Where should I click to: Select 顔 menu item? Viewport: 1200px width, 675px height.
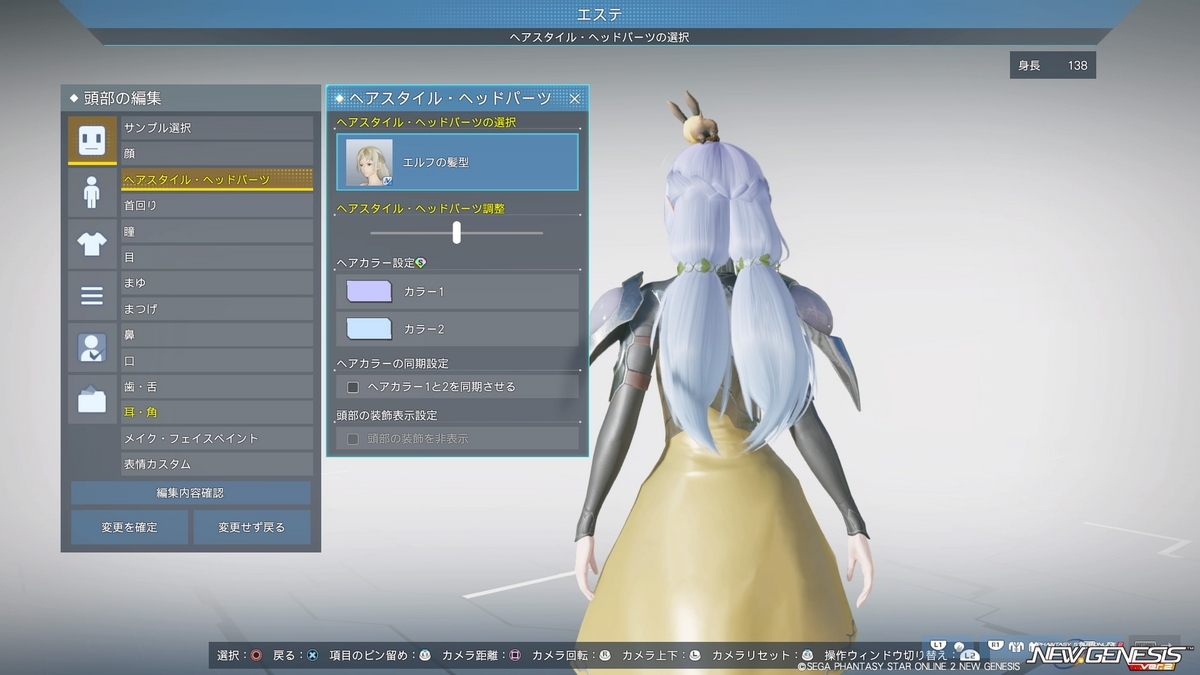[217, 154]
